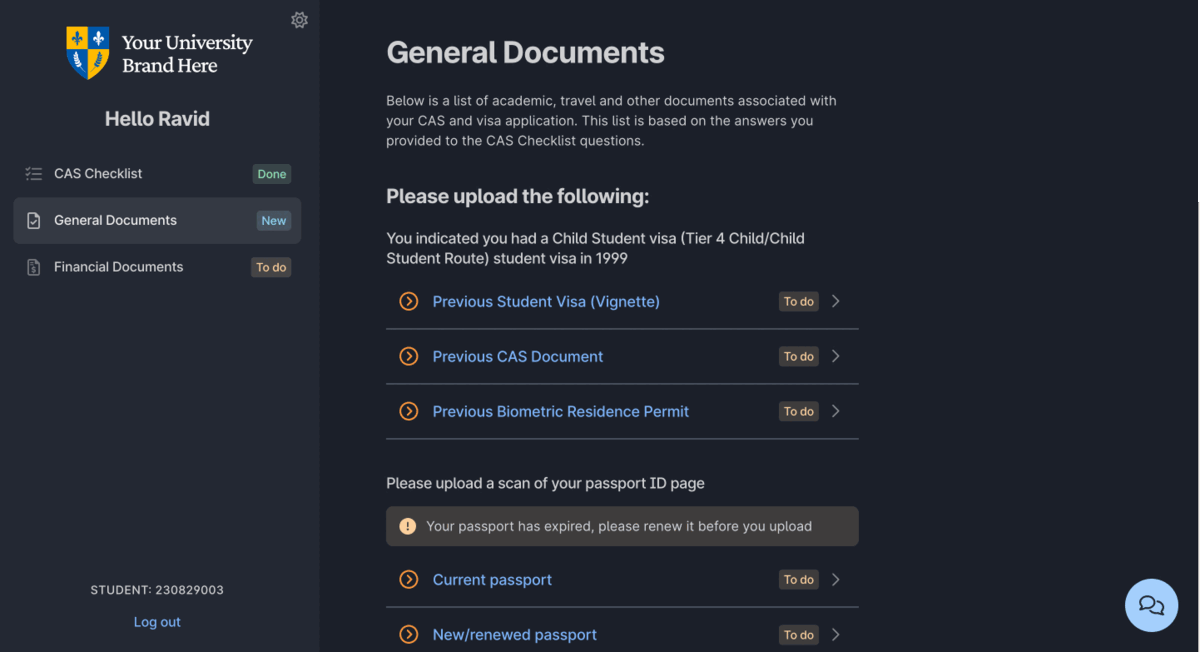Open the Previous CAS Document link
Viewport: 1200px width, 652px height.
pyautogui.click(x=517, y=356)
